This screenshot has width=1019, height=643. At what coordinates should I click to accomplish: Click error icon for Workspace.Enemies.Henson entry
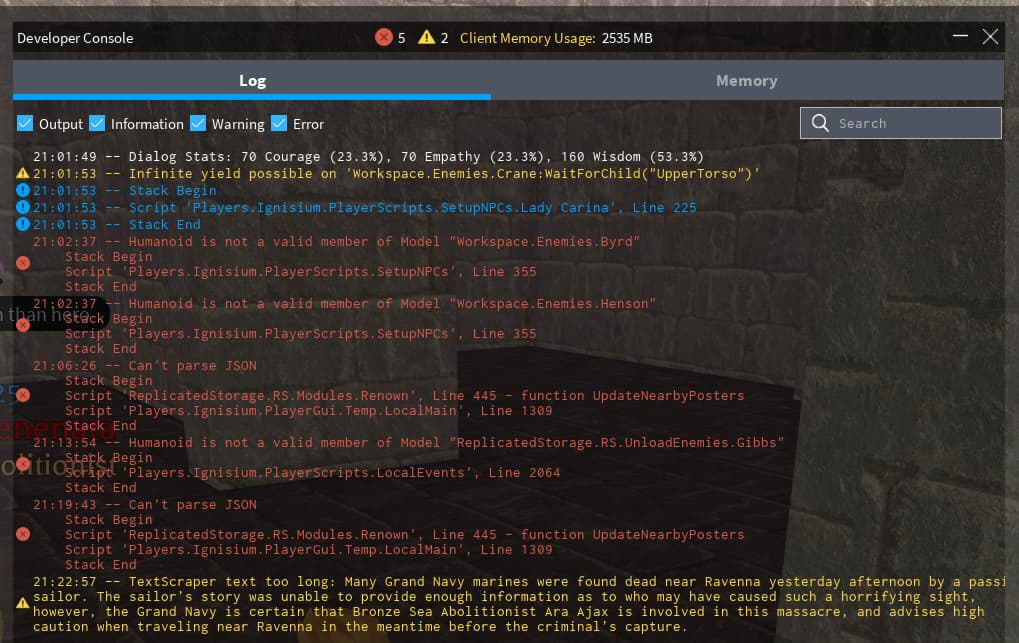pyautogui.click(x=23, y=325)
